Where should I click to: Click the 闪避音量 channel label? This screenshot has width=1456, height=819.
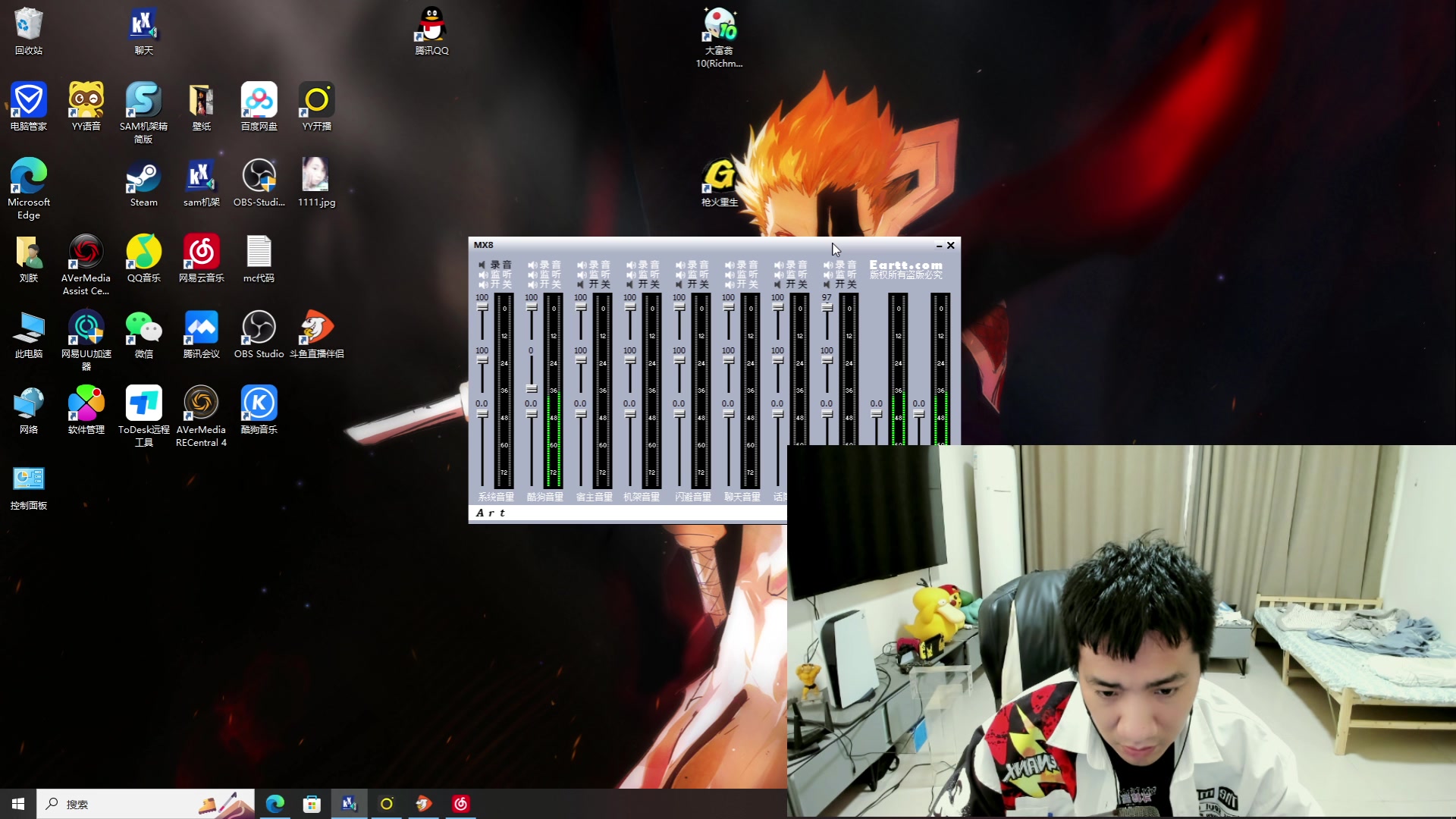(693, 497)
